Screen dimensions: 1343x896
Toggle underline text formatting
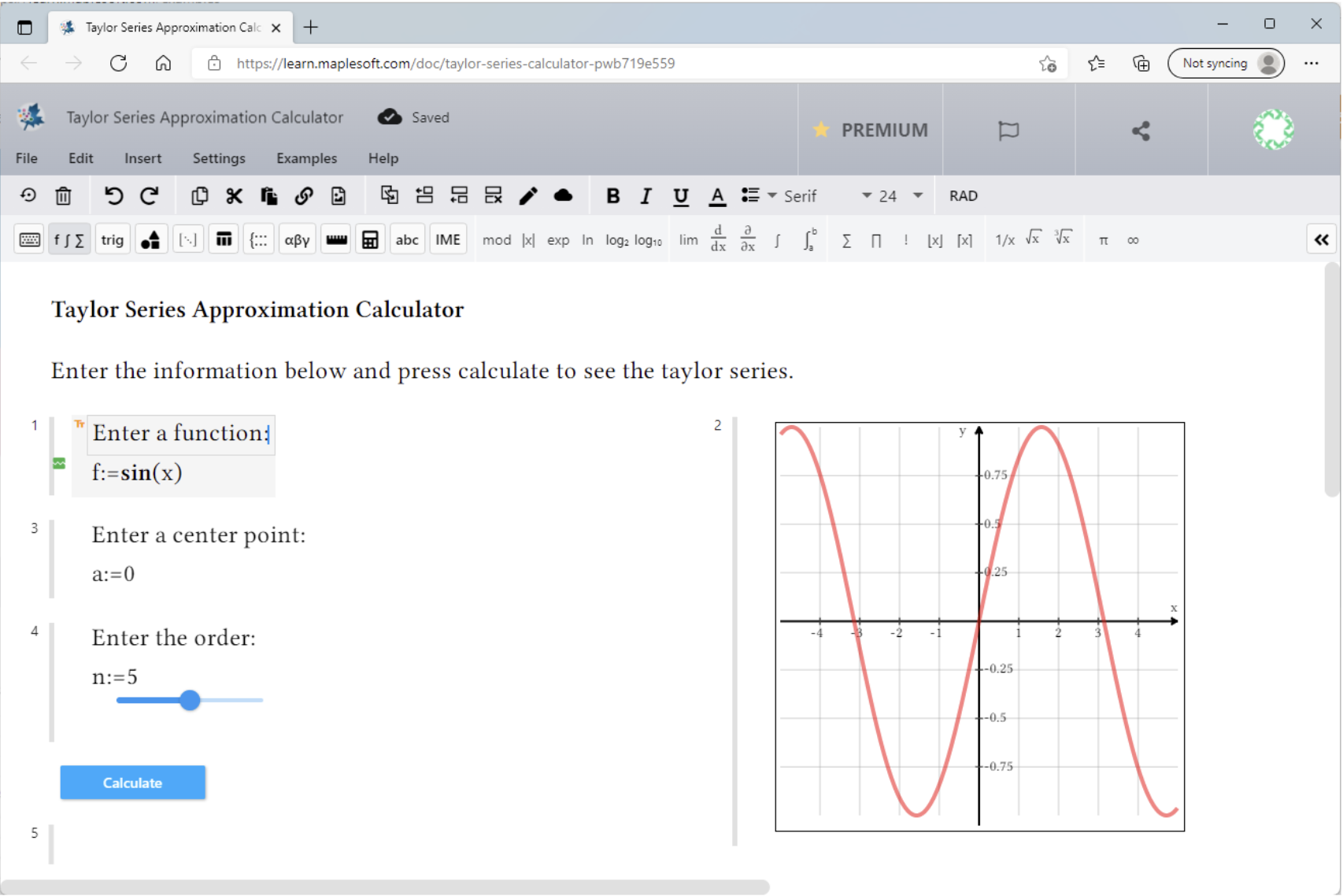(681, 196)
